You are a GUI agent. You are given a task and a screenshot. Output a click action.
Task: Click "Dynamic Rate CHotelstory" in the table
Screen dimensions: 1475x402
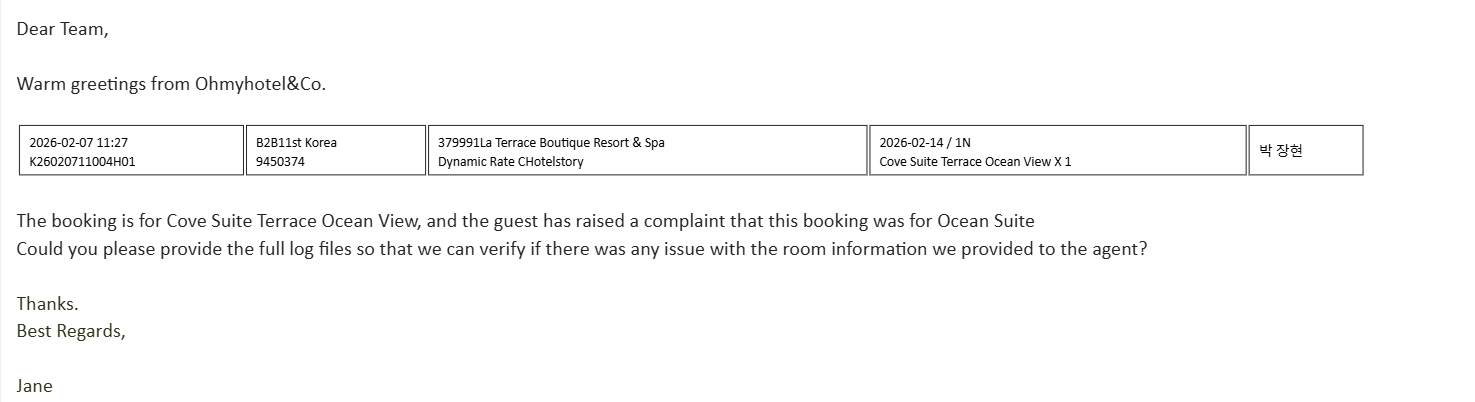click(510, 161)
